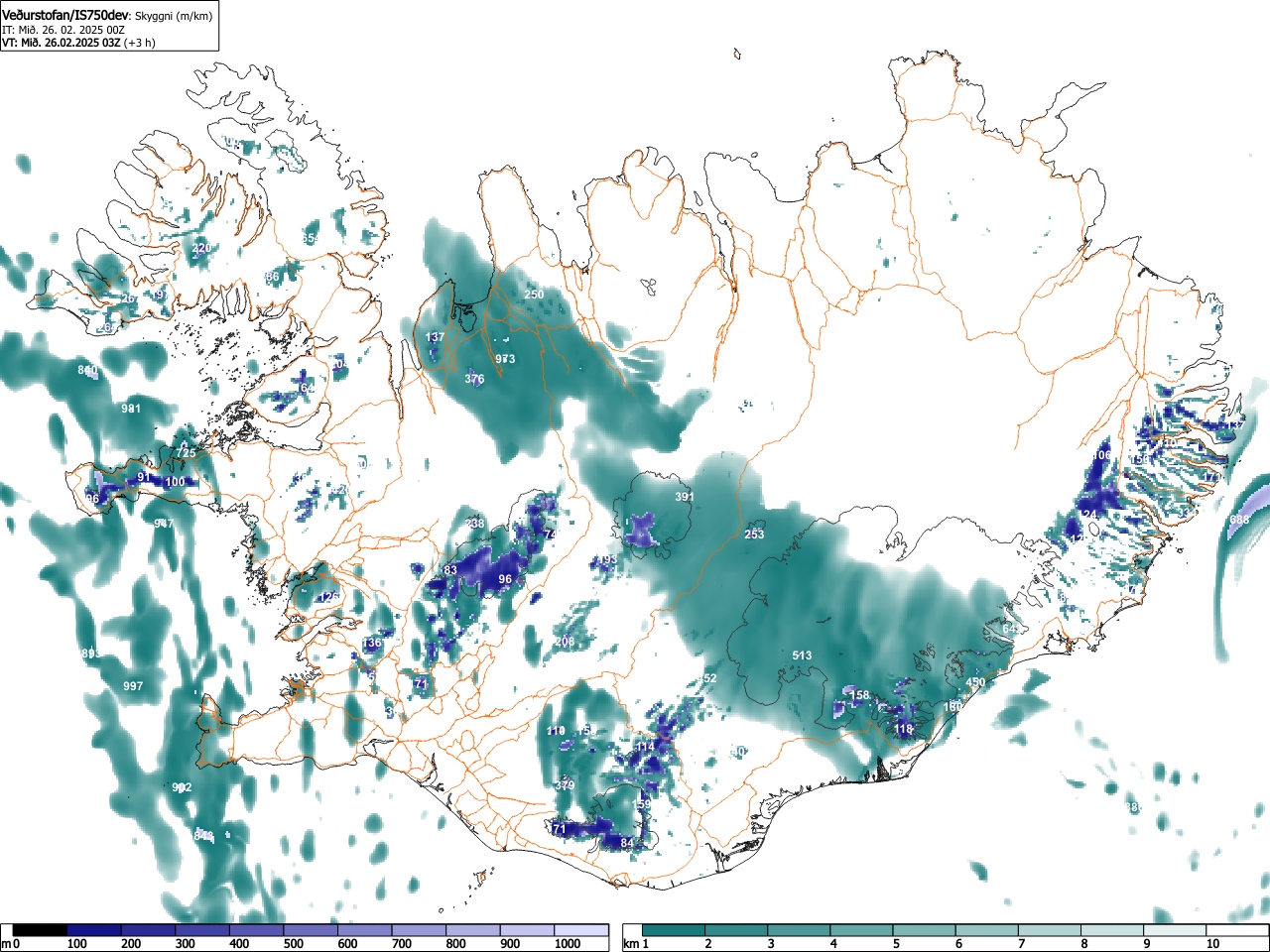Click the darkest teal 1–2 km legend swatch
Screen dimensions: 1270x952
click(675, 930)
